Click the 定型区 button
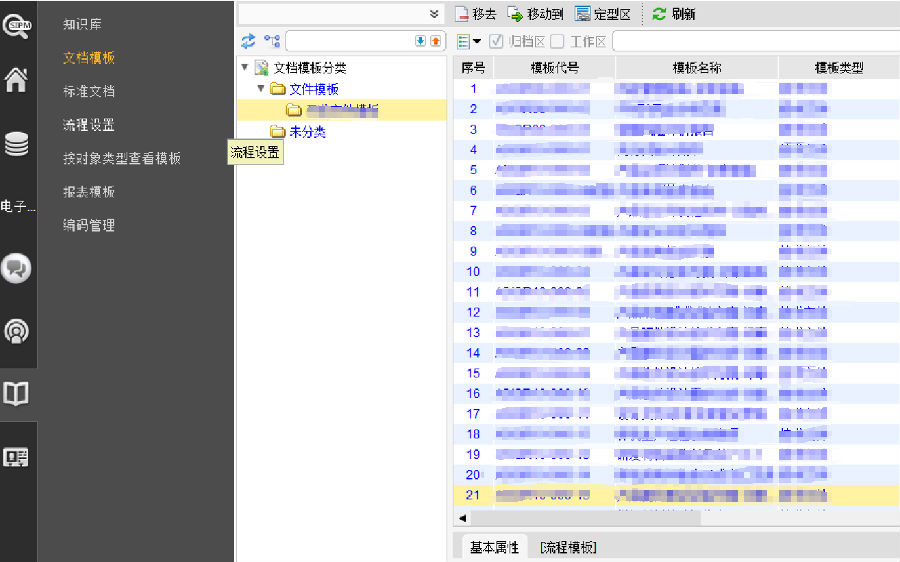The width and height of the screenshot is (900, 562). [x=603, y=14]
